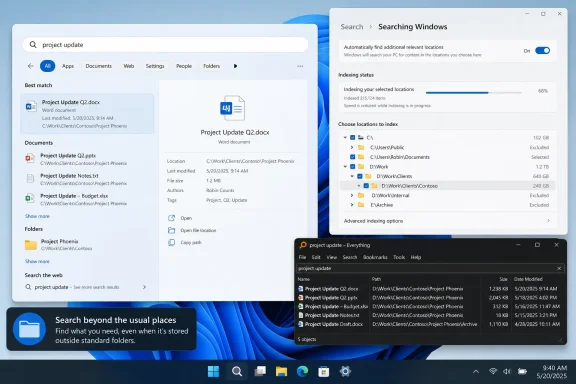Uncheck the D:\Work checkbox
Screen dimensions: 576x384
click(353, 166)
